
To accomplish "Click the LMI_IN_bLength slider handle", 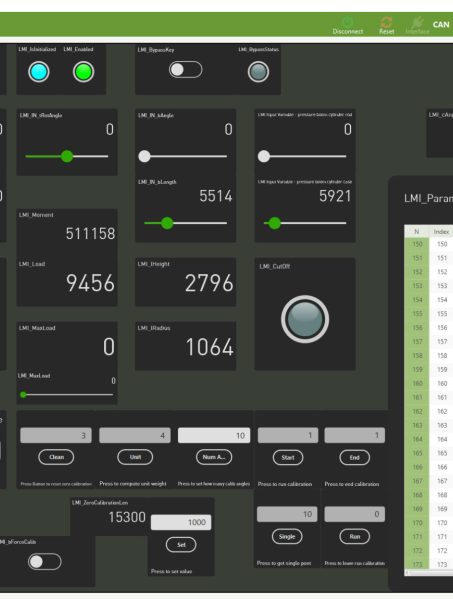I will point(167,223).
